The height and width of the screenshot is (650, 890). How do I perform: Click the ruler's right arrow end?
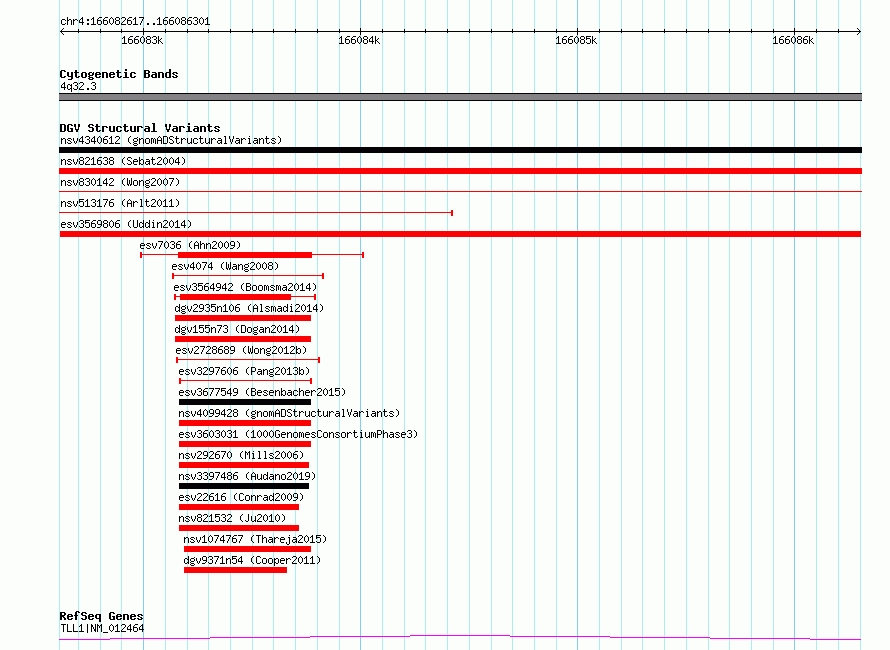(859, 31)
